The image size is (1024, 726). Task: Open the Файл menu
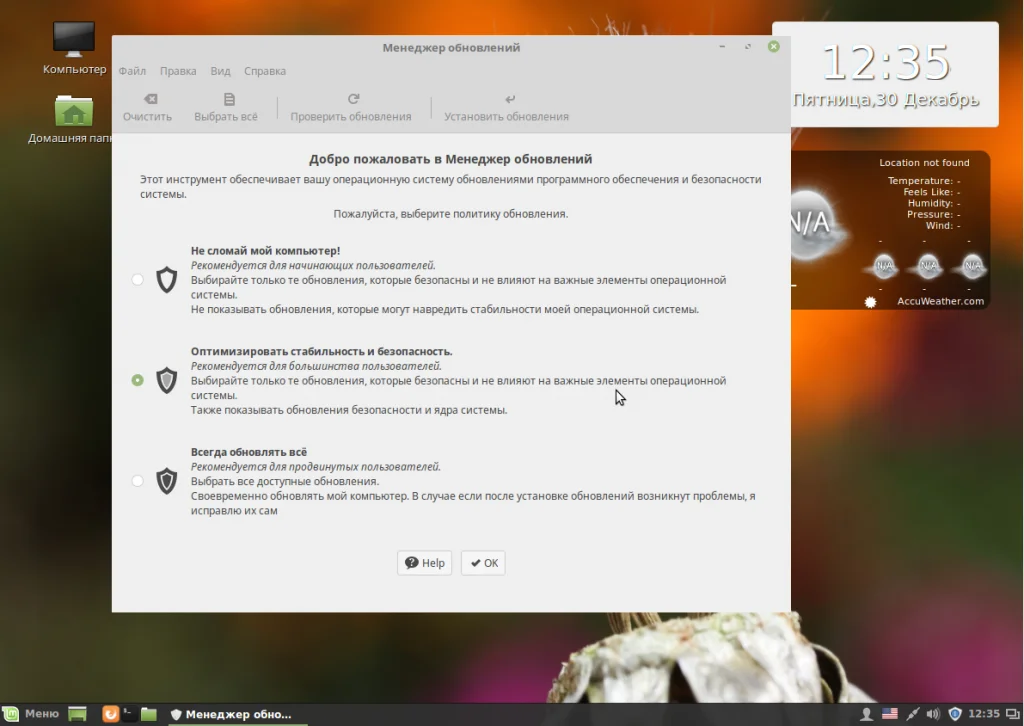tap(132, 71)
